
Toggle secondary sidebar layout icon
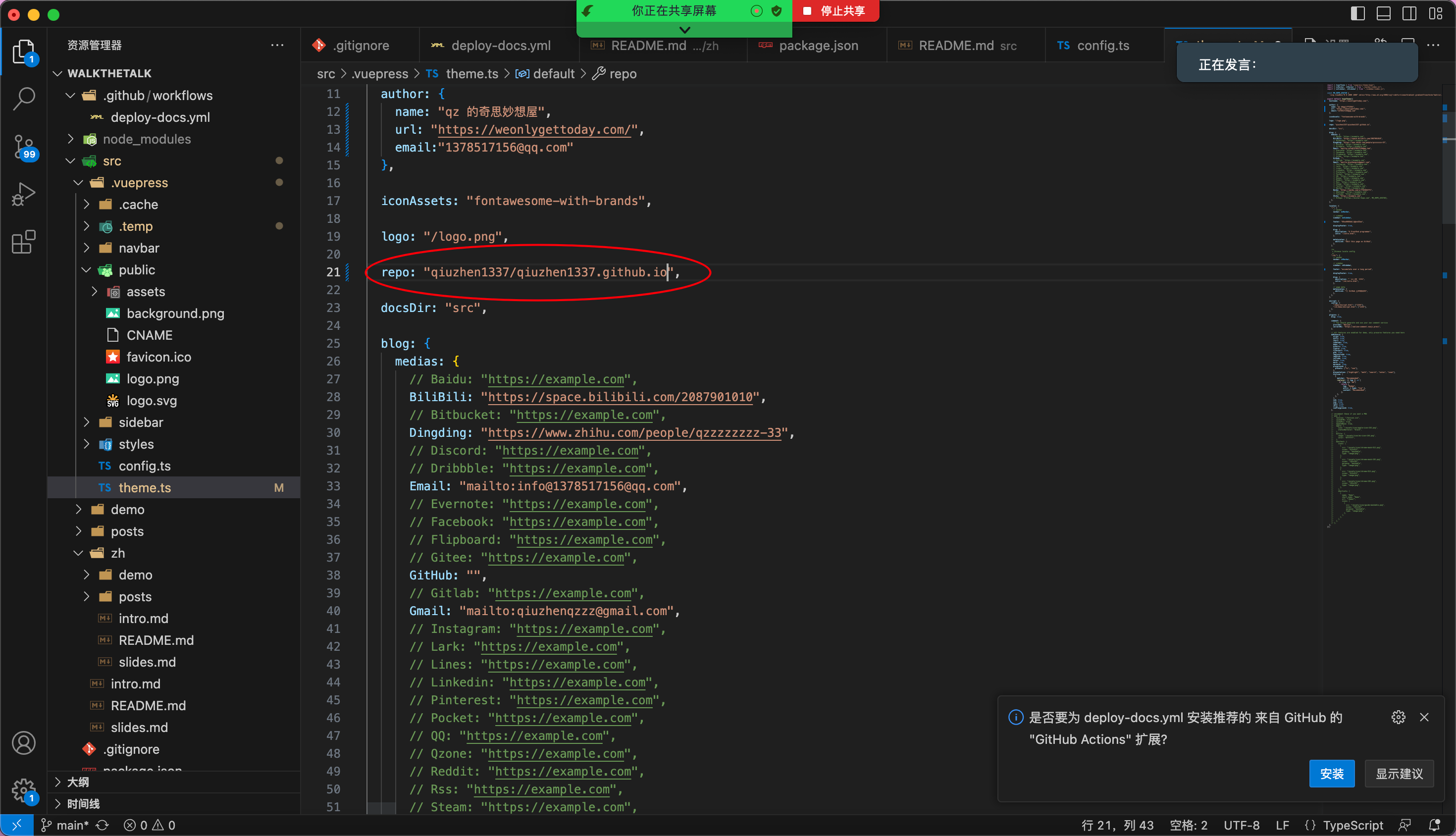point(1409,14)
